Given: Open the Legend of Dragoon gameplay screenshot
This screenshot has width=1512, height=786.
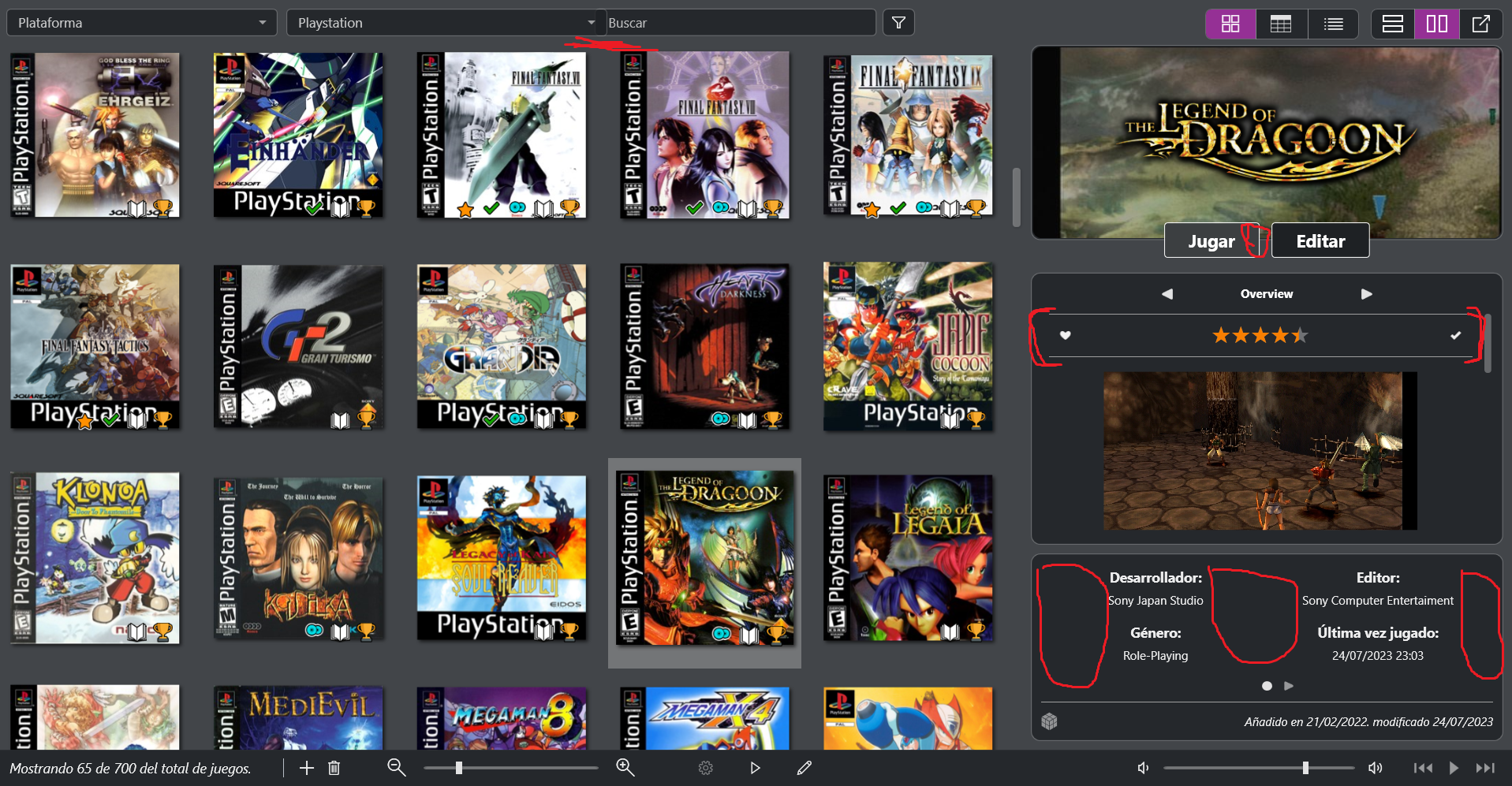Looking at the screenshot, I should point(1260,451).
